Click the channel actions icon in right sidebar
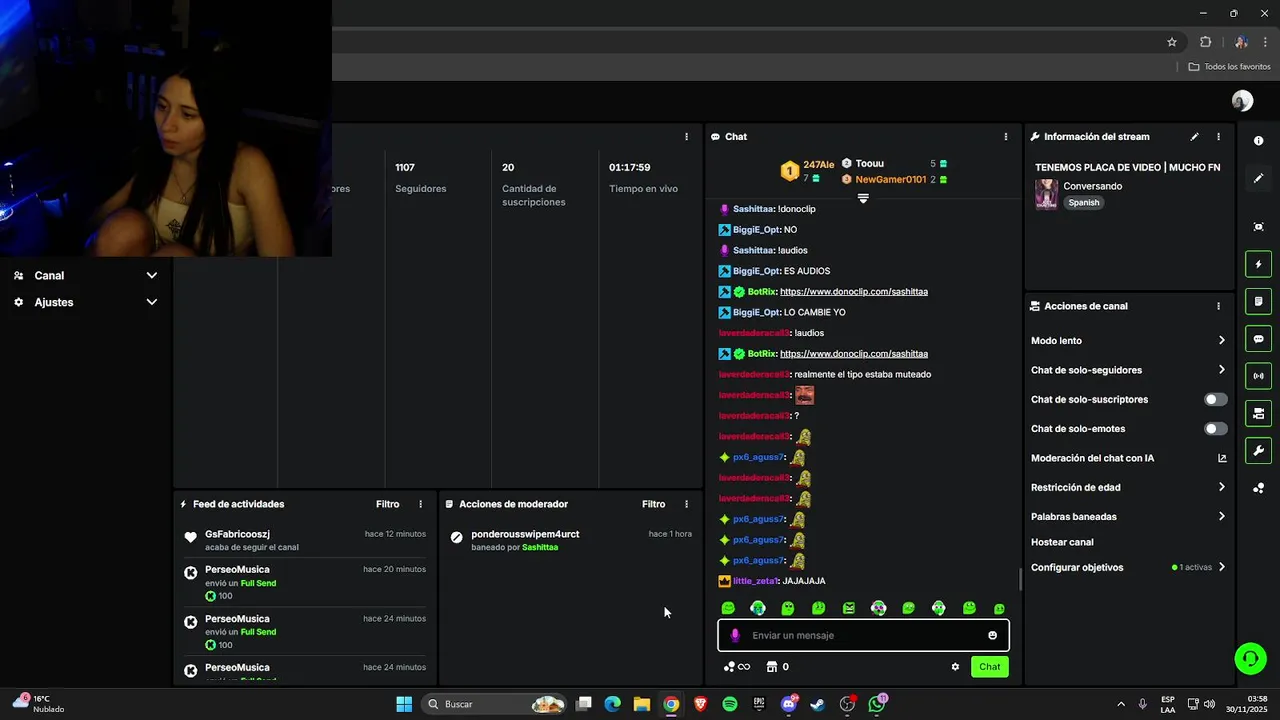Image resolution: width=1280 pixels, height=720 pixels. point(1258,413)
